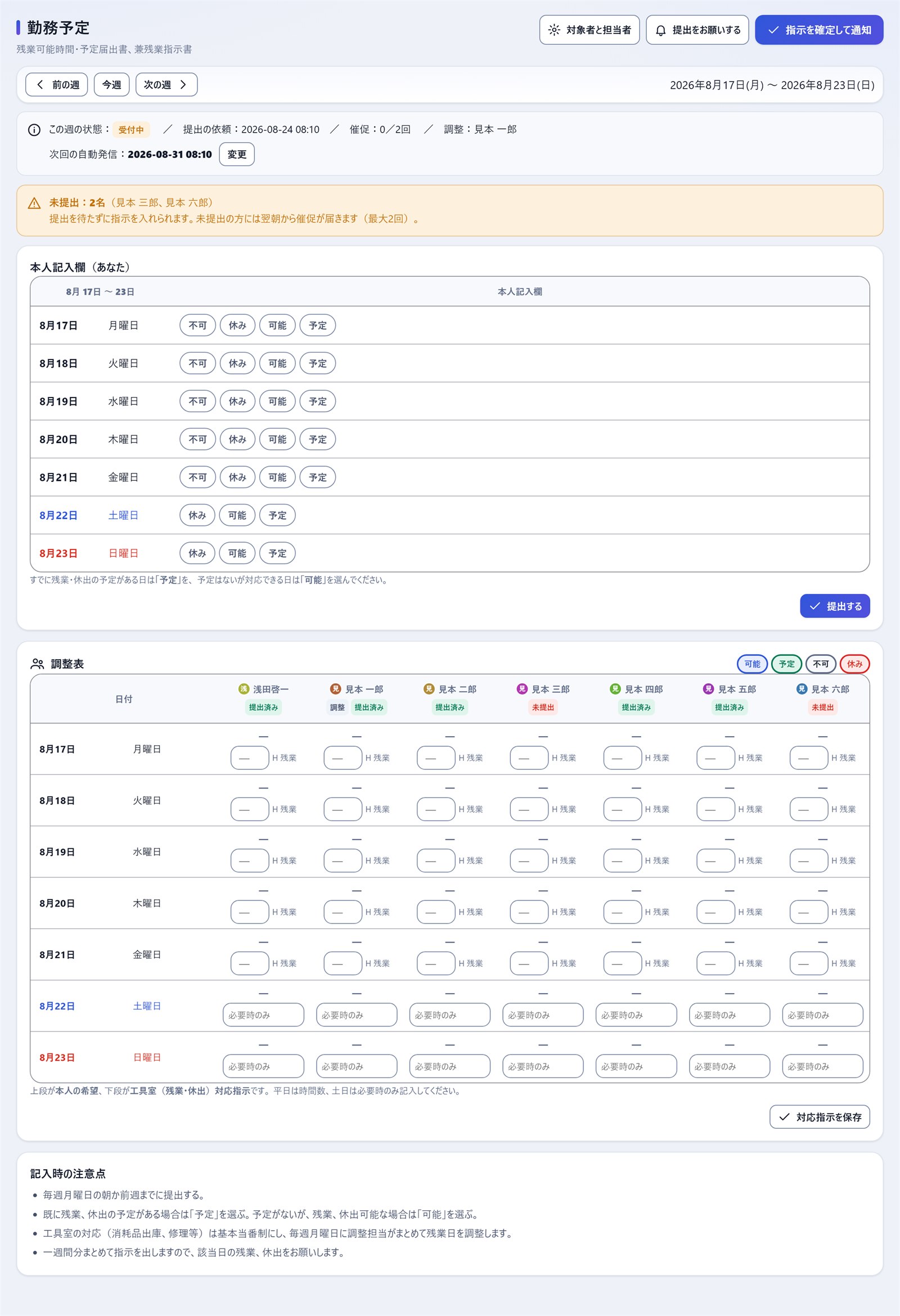Viewport: 900px width, 1316px height.
Task: Click 提出済み badge under 見本 四郎
Action: tap(636, 707)
